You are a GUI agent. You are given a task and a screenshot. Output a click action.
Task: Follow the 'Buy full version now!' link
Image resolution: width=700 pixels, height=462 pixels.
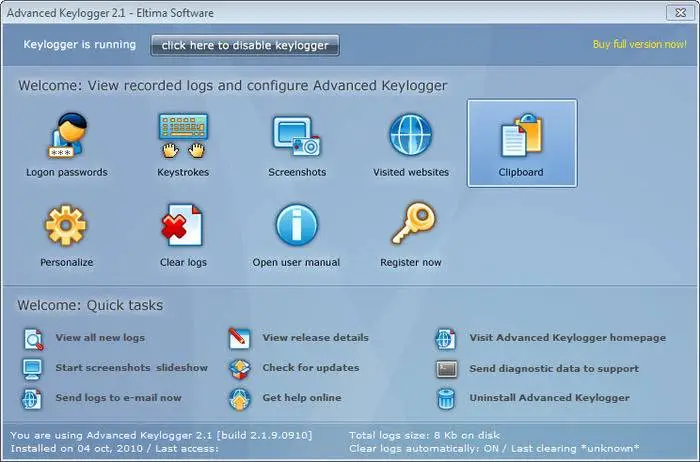640,44
